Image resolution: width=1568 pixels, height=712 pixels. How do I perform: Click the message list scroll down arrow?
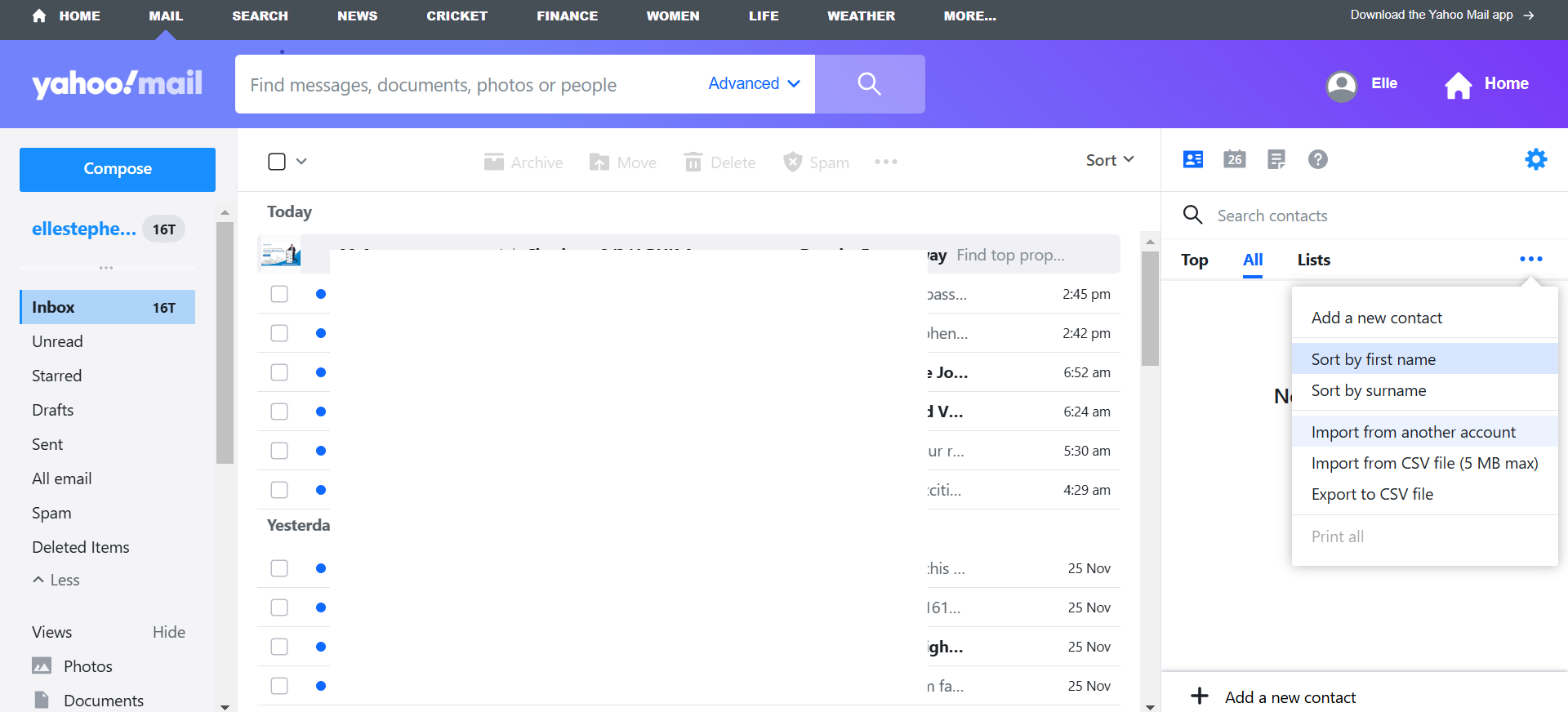coord(1150,706)
